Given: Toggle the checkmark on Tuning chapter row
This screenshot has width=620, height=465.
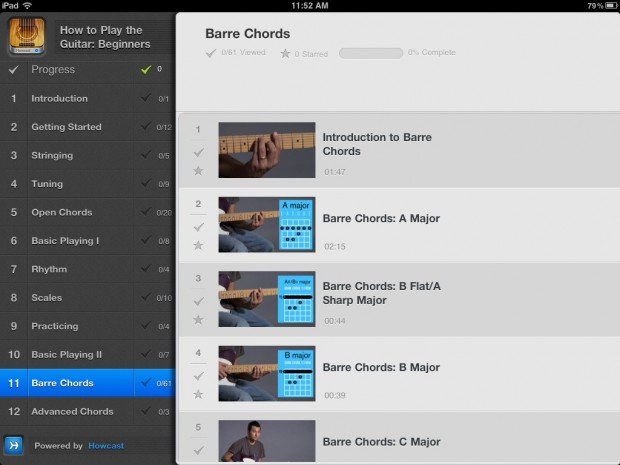Looking at the screenshot, I should click(x=146, y=183).
